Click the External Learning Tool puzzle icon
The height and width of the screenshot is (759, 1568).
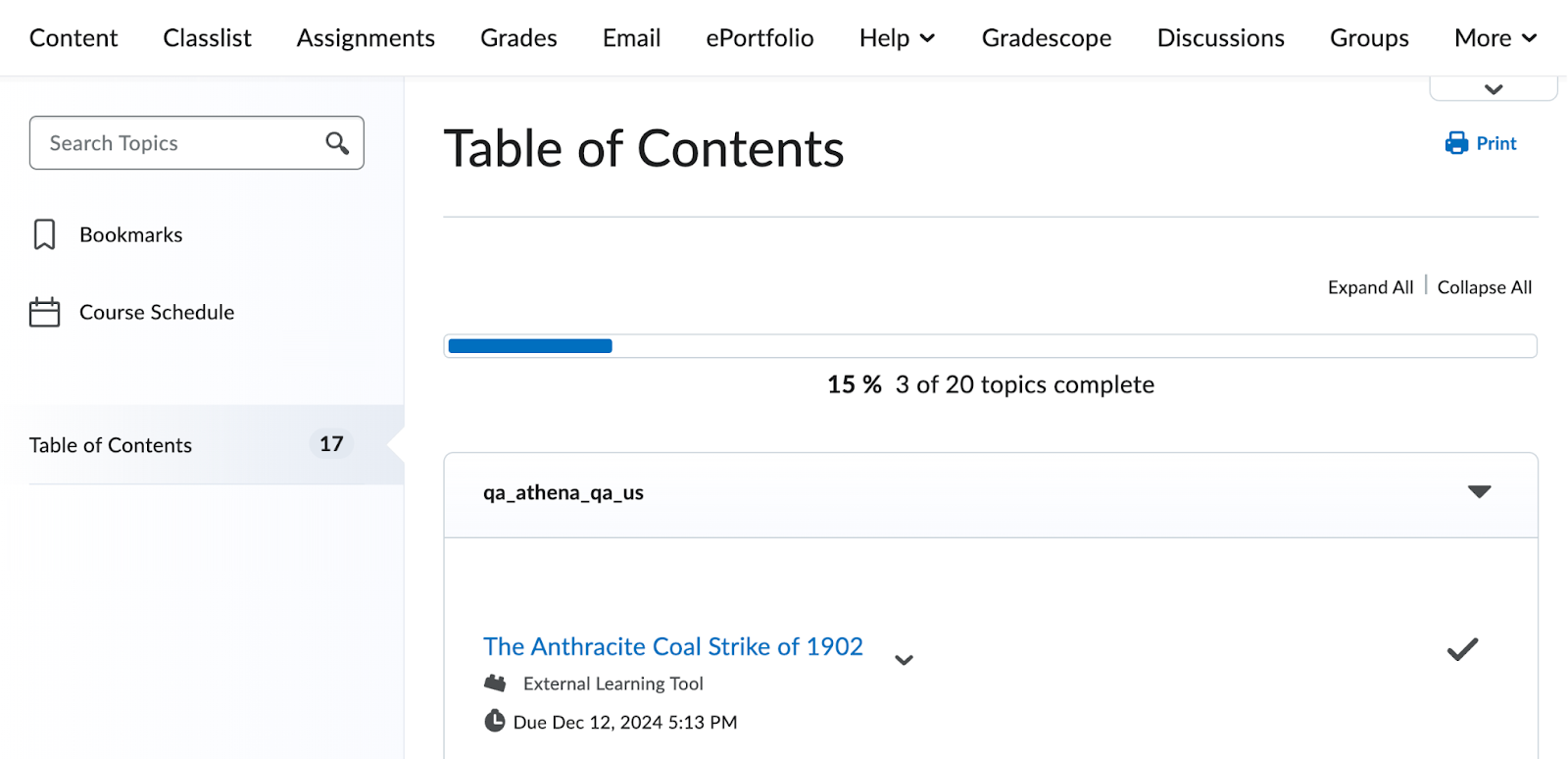click(496, 683)
